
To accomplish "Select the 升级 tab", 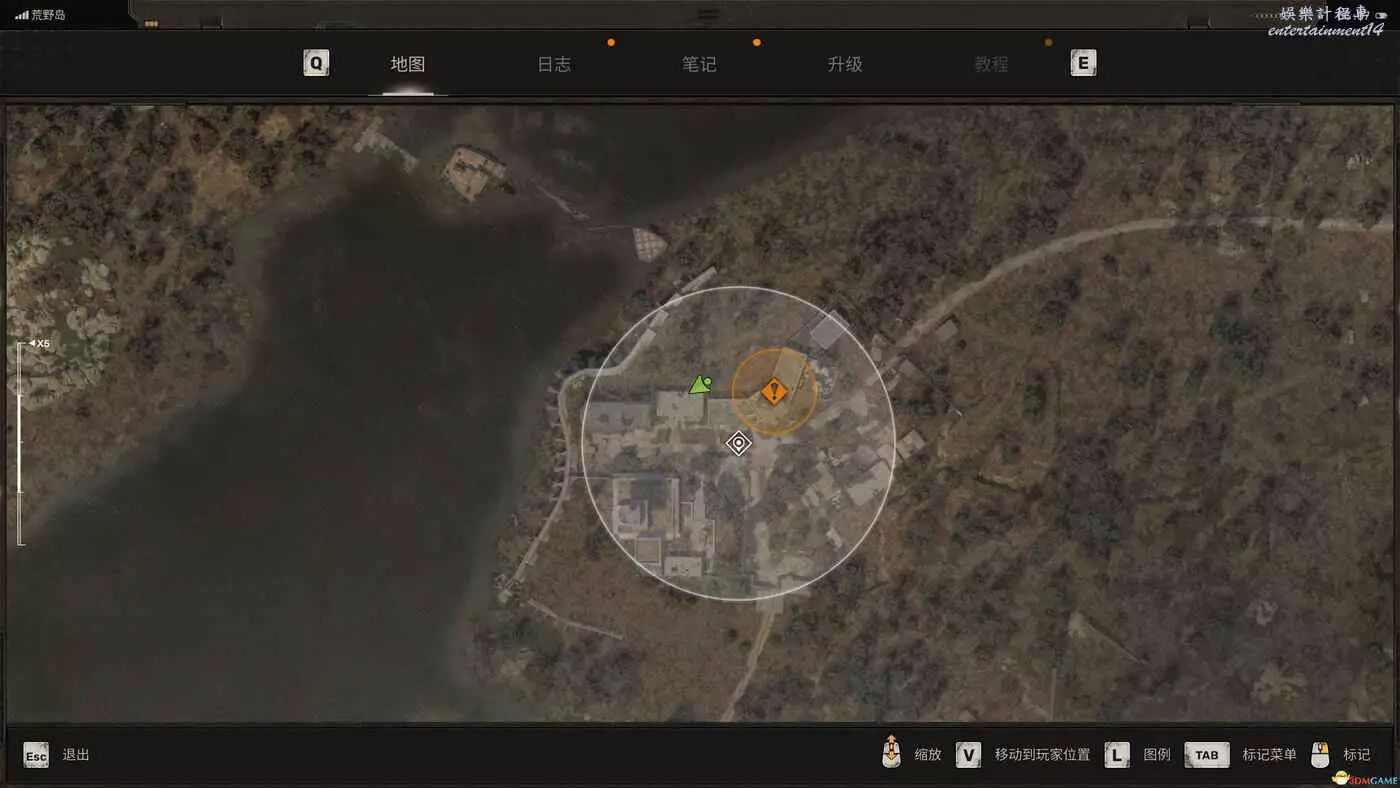I will (x=845, y=64).
